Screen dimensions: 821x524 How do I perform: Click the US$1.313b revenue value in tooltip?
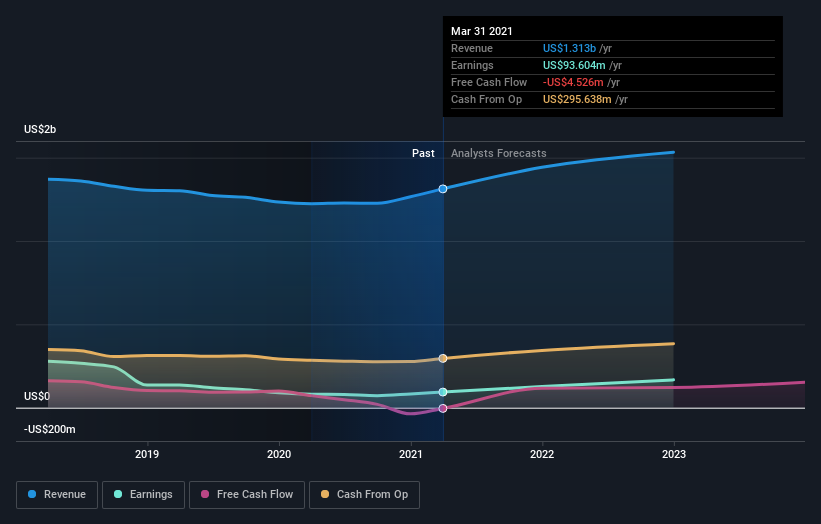569,48
